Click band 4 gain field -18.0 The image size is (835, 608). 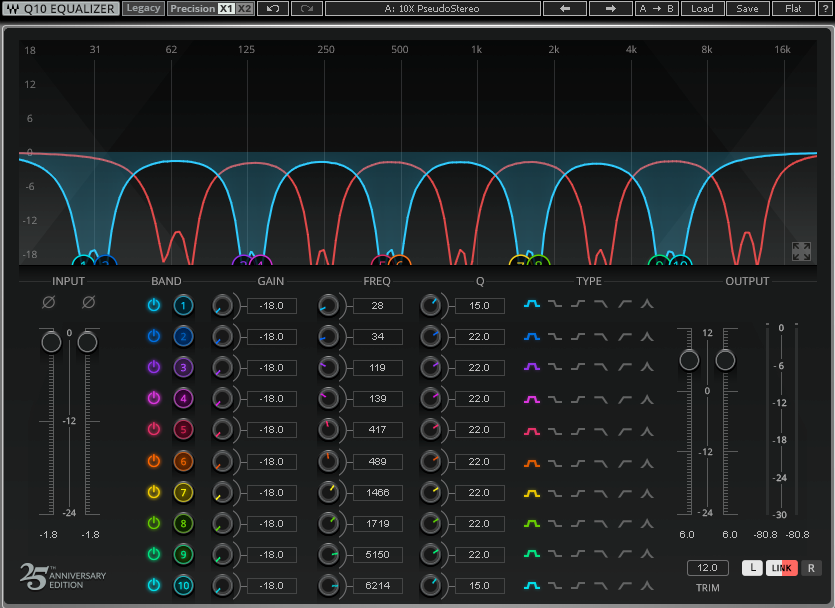pyautogui.click(x=272, y=399)
